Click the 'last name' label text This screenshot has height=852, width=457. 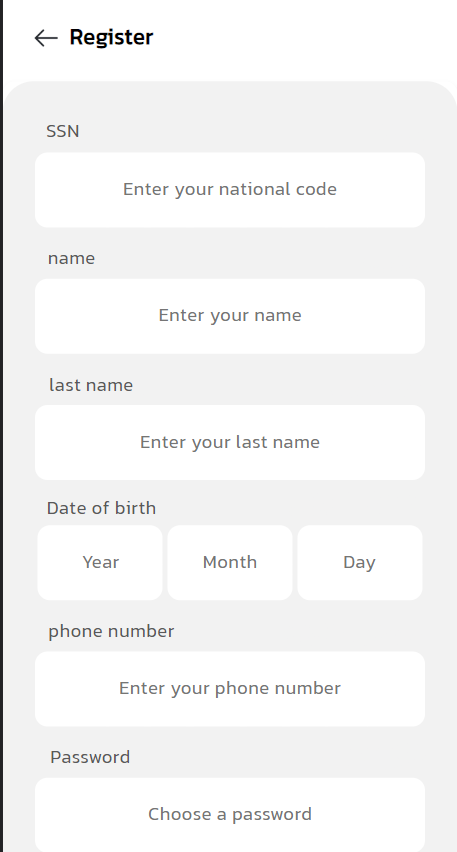click(91, 385)
